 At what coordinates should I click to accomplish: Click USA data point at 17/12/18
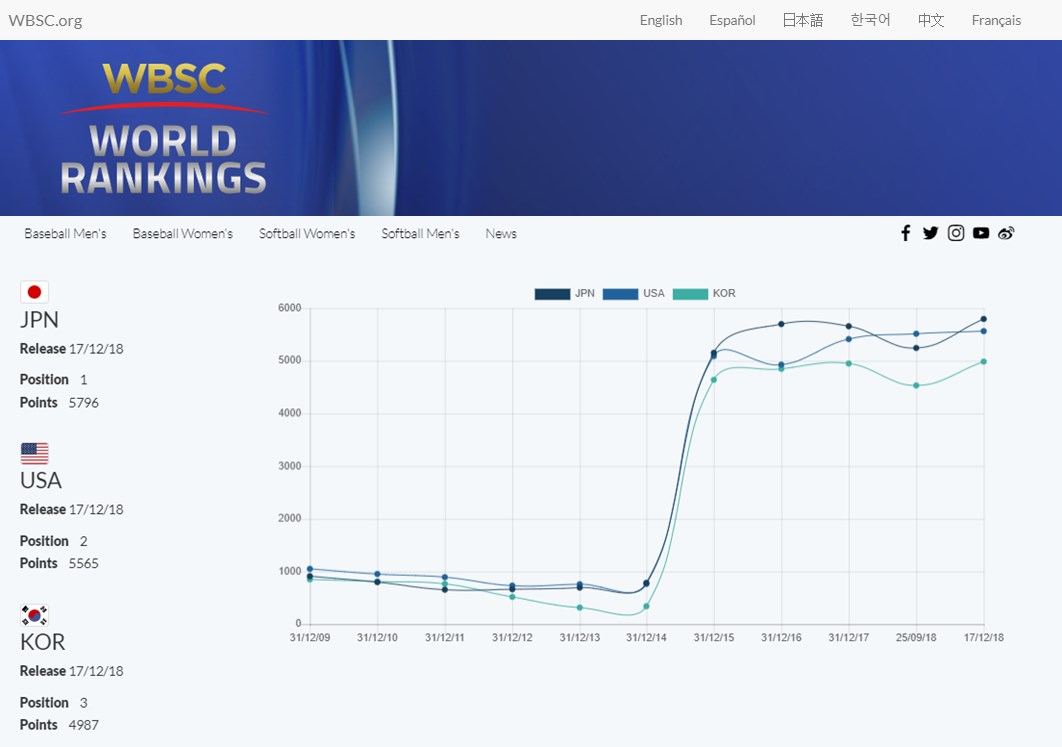983,331
